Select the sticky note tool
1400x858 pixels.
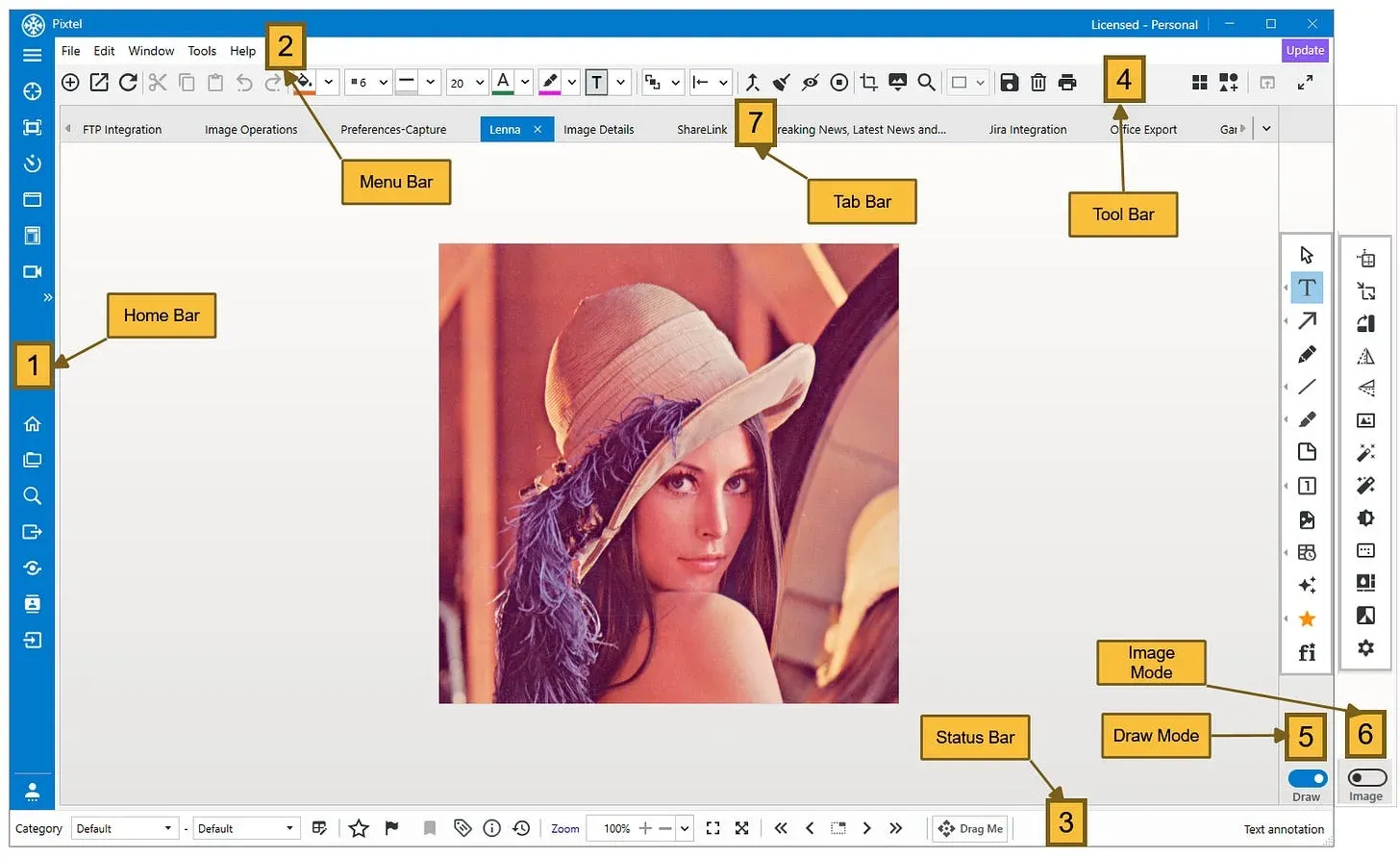tap(1307, 452)
